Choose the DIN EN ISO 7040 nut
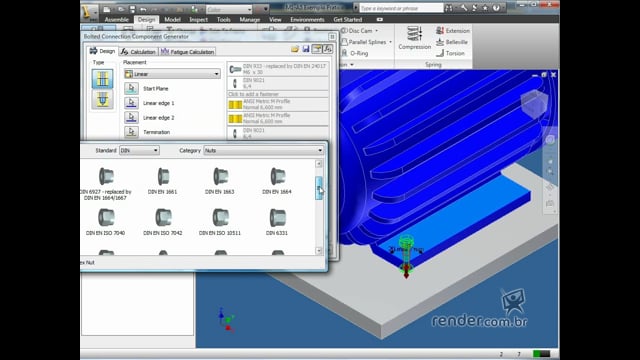The width and height of the screenshot is (640, 360). pyautogui.click(x=106, y=222)
